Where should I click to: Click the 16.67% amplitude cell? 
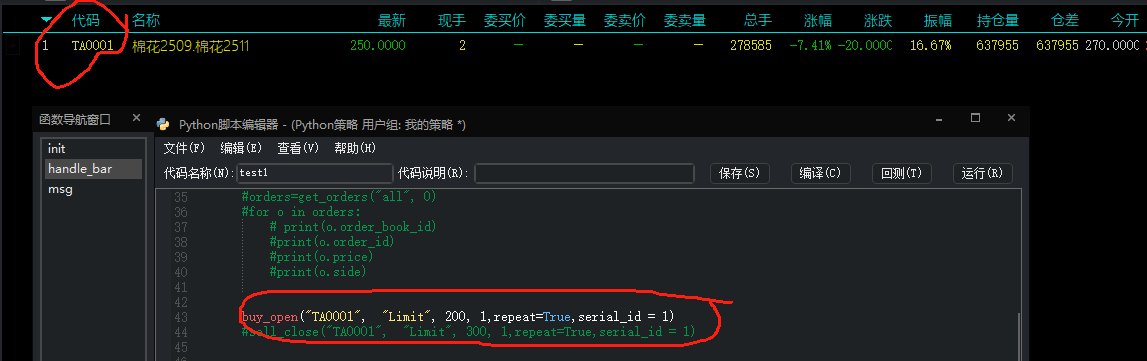tap(930, 45)
